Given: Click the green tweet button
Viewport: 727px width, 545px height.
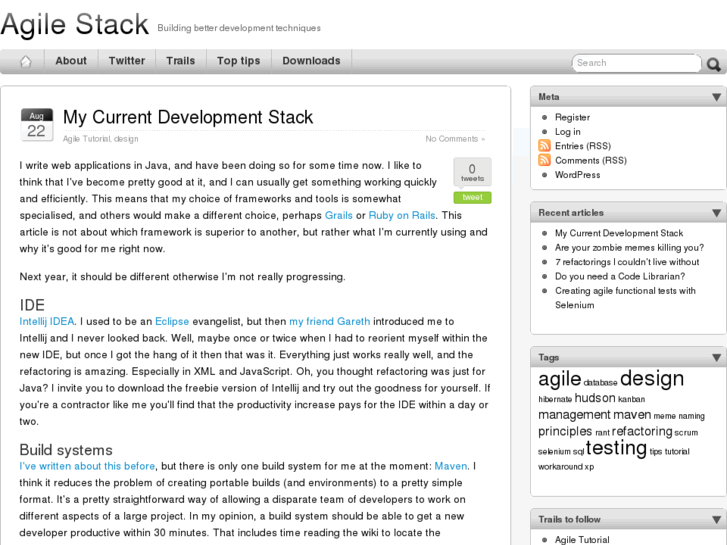Looking at the screenshot, I should (472, 198).
